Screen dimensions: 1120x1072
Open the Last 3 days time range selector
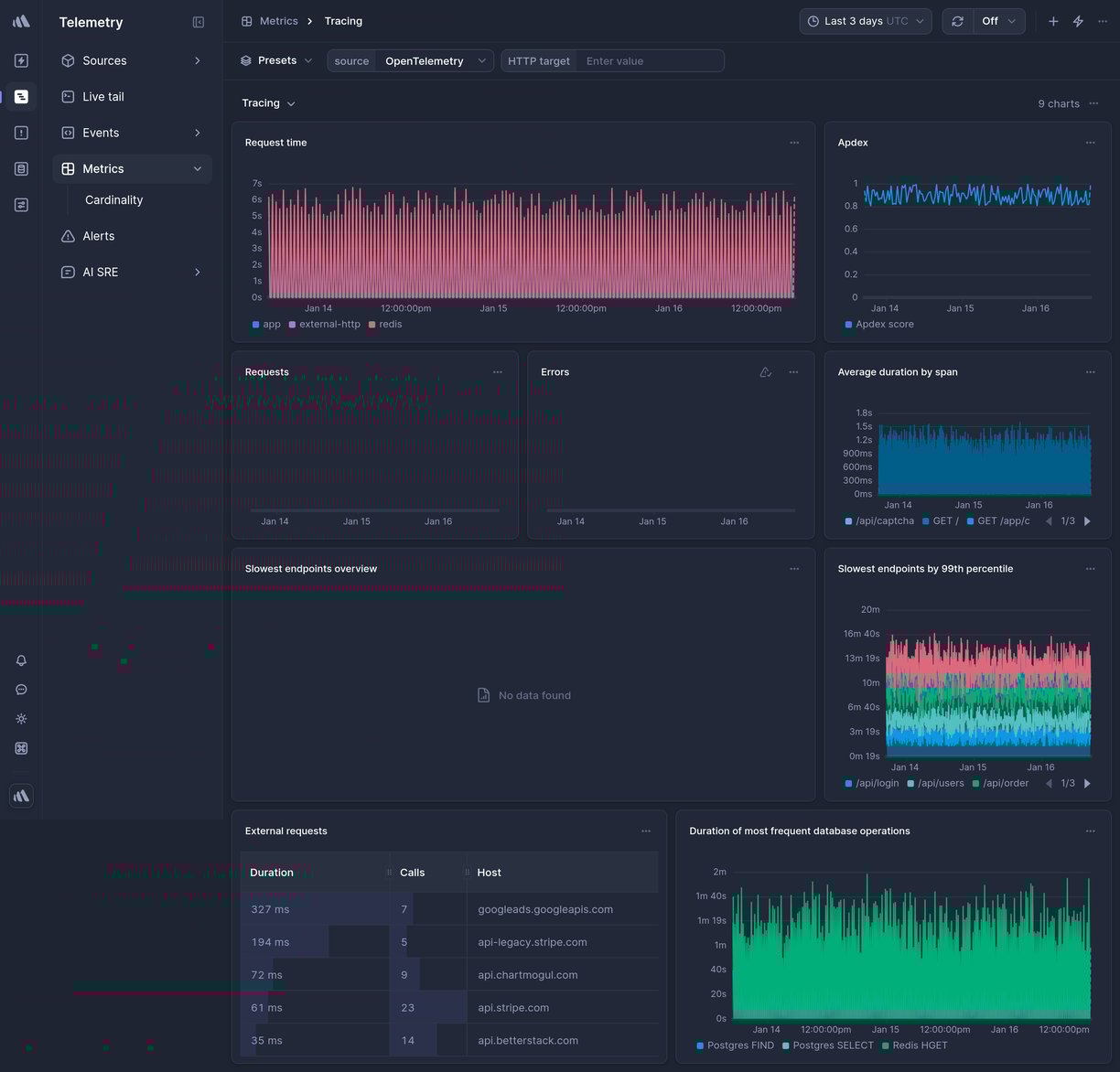tap(864, 20)
